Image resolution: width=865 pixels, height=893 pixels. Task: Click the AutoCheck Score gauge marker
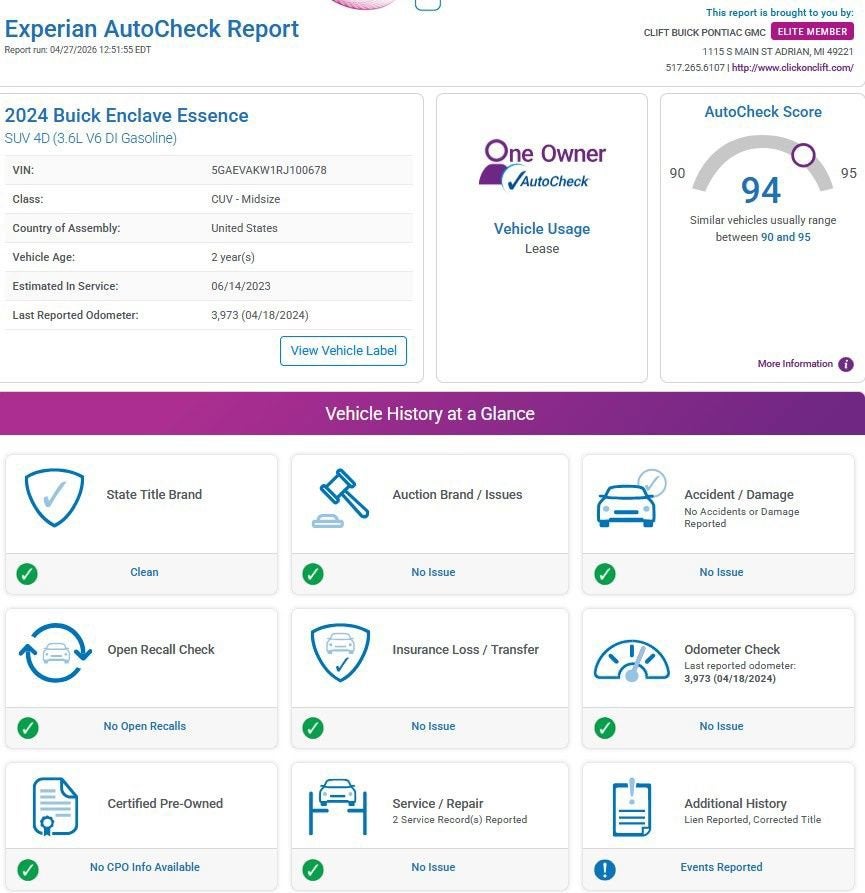coord(803,155)
